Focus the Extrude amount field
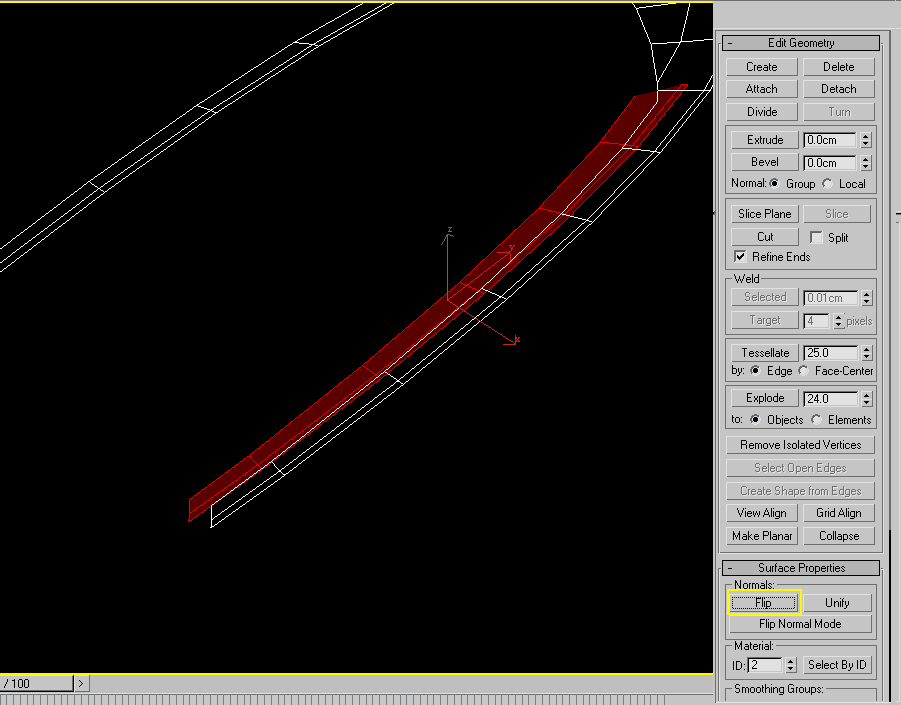Viewport: 901px width, 705px height. [x=830, y=140]
